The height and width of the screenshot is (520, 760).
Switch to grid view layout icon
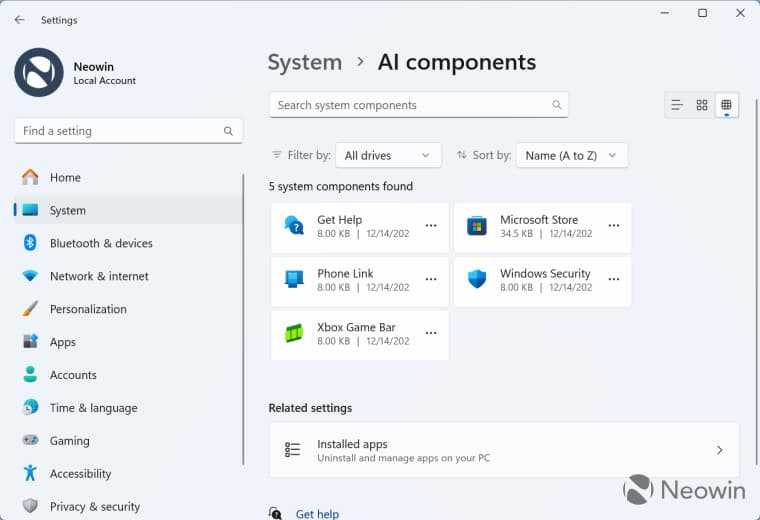(702, 105)
